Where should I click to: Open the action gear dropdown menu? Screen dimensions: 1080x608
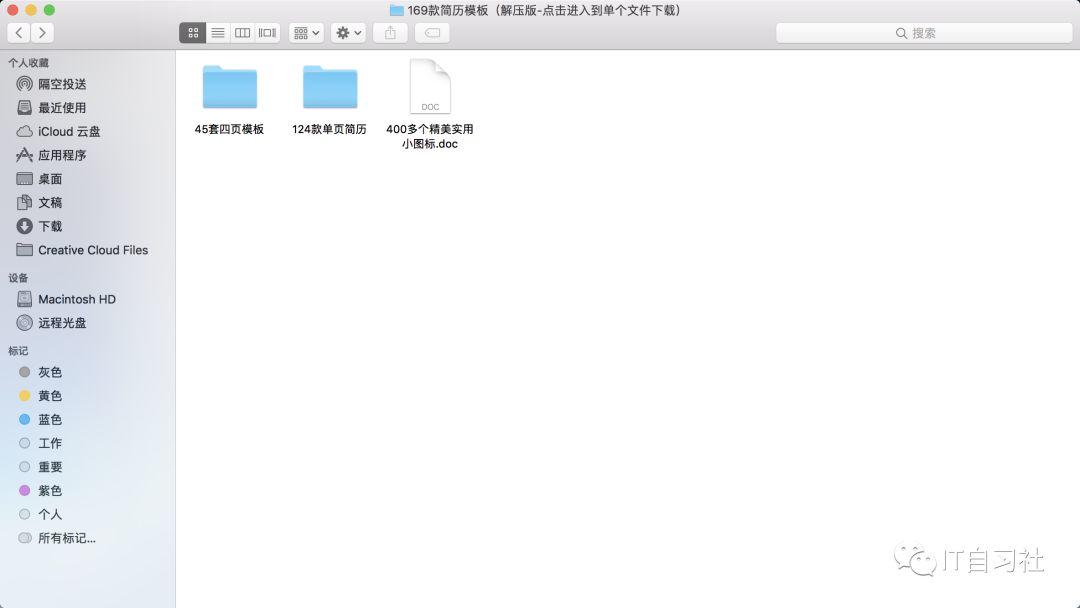[347, 32]
